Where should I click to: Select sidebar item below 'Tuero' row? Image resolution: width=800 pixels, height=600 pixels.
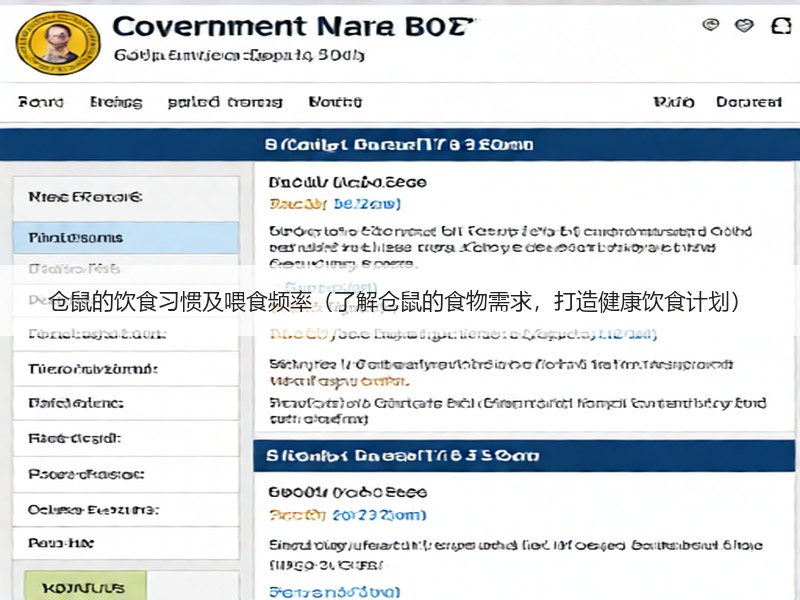click(x=126, y=404)
